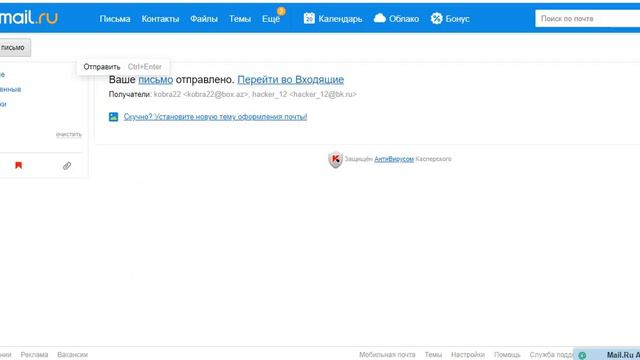Open Помощь footer link

507,355
